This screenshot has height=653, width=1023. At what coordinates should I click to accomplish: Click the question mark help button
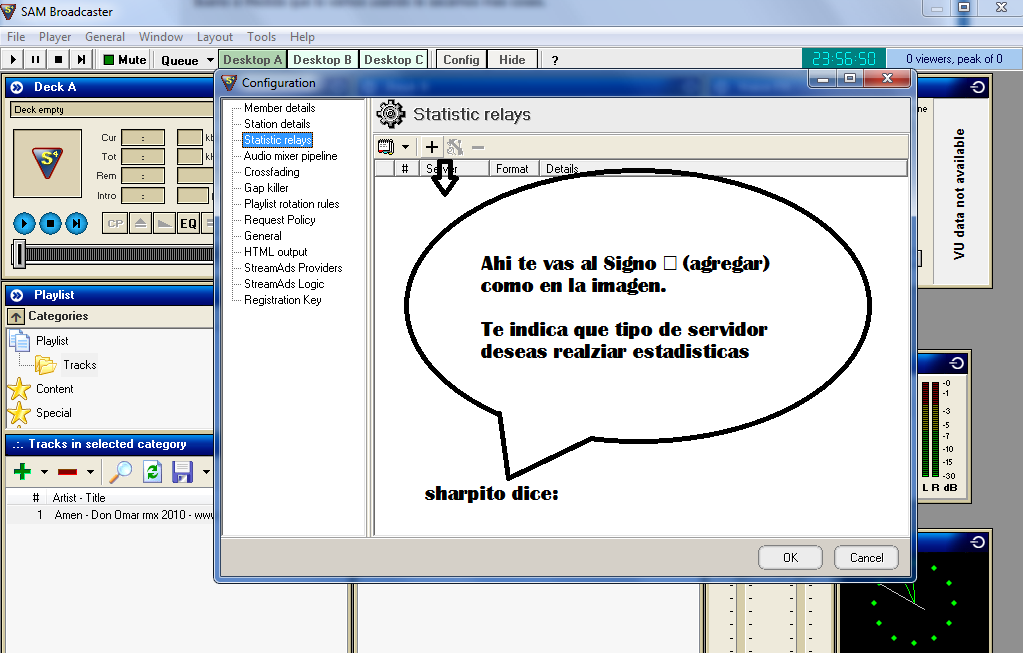coord(555,60)
